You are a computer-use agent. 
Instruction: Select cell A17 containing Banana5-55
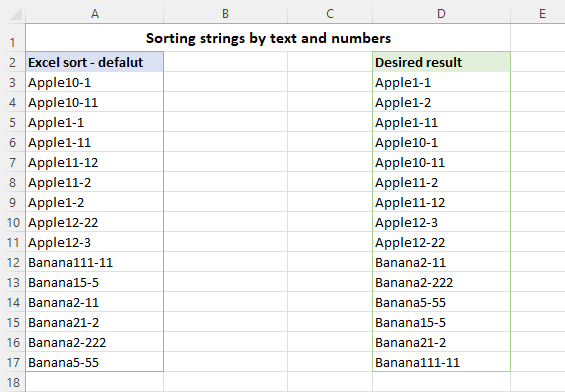(94, 362)
